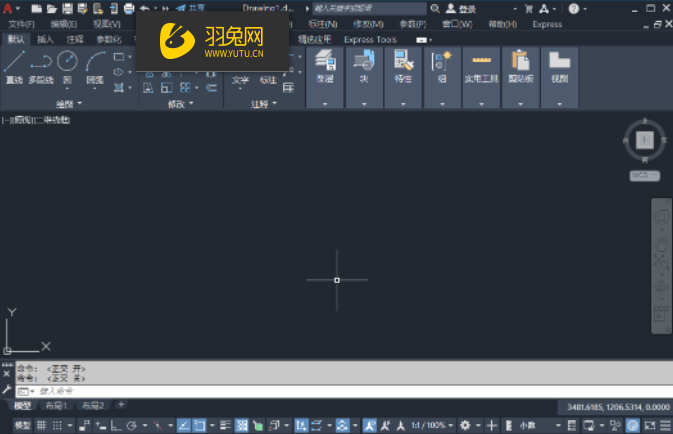Click the keyword search box in title bar
Viewport: 673px width, 434px height.
369,8
